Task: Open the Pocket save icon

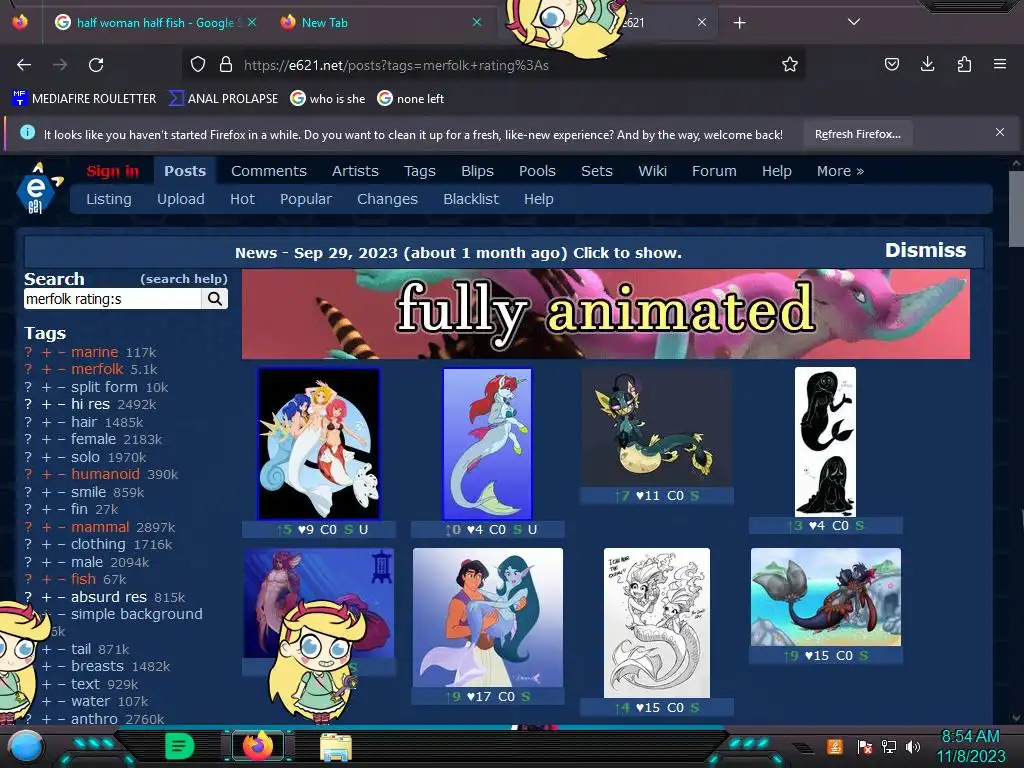Action: [891, 64]
